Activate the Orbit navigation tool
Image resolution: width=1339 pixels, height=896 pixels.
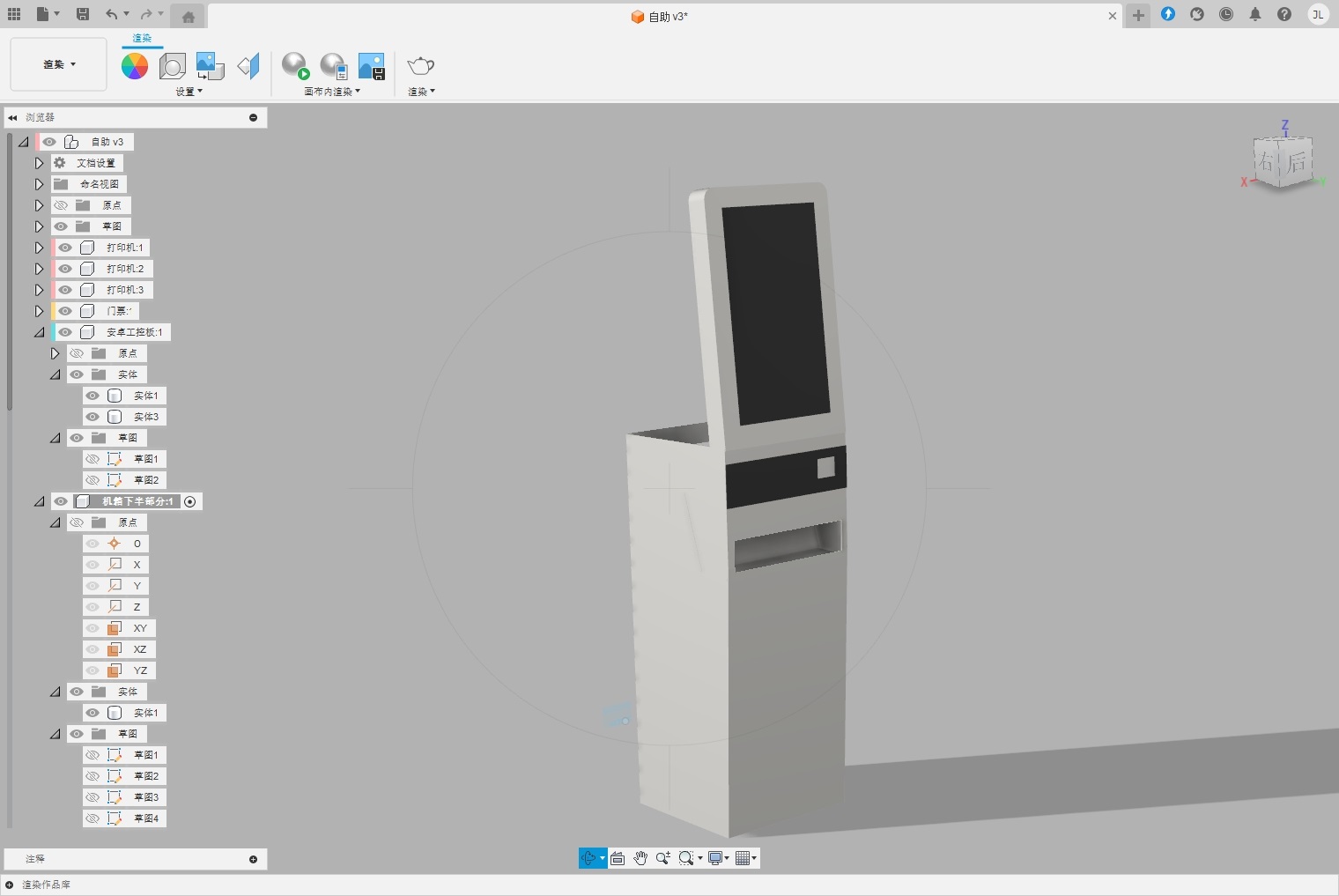pyautogui.click(x=588, y=858)
